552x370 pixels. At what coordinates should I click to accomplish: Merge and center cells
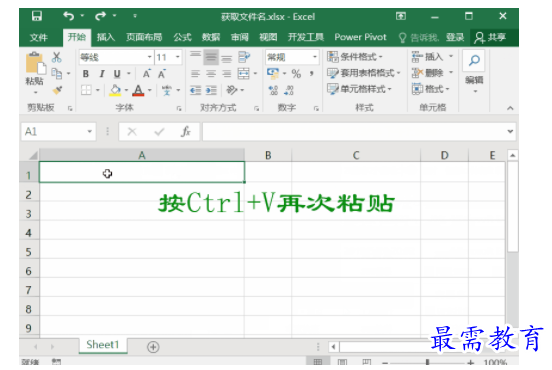pos(244,74)
